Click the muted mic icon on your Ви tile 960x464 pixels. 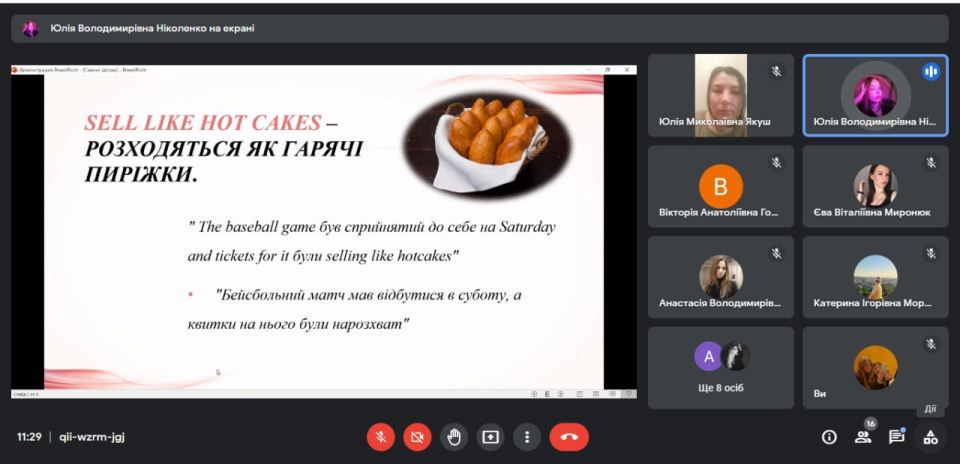[931, 345]
